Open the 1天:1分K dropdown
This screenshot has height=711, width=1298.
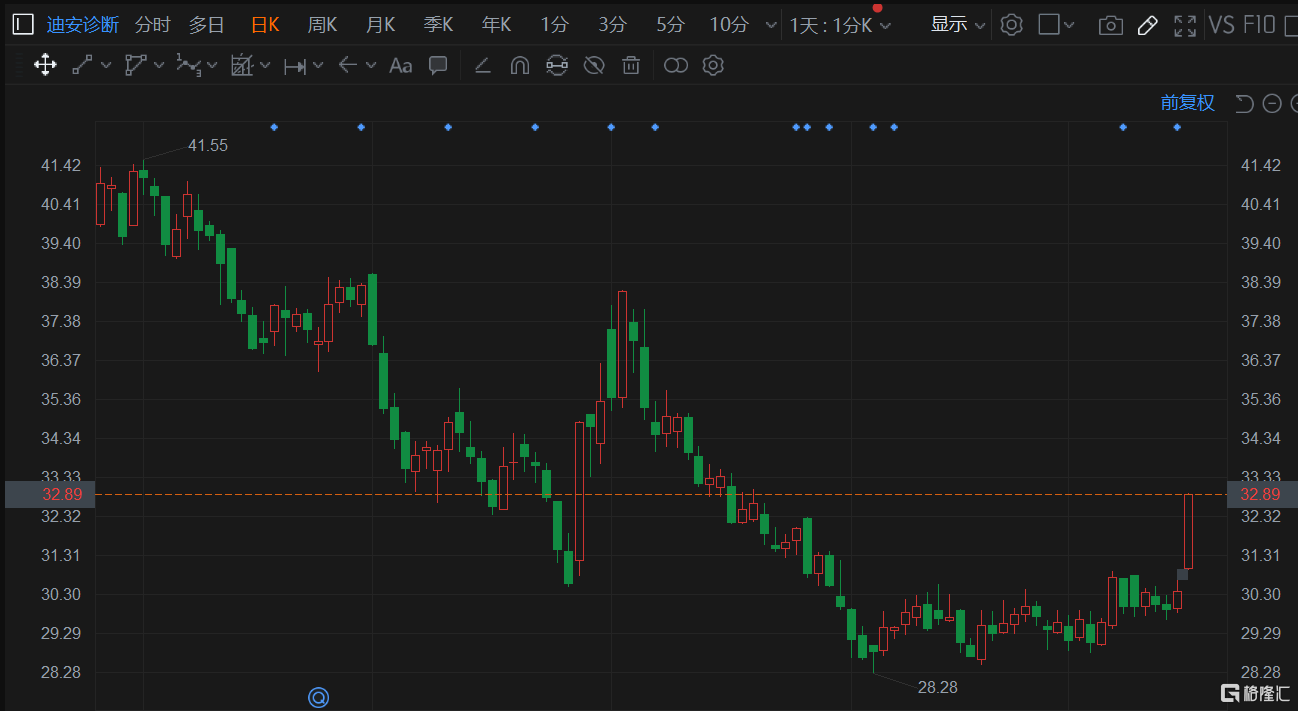(x=840, y=25)
